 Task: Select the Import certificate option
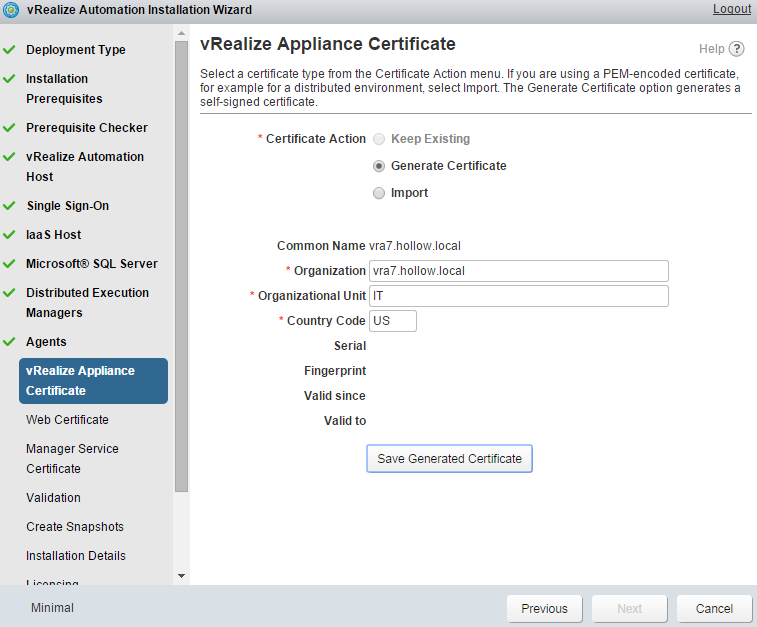(379, 193)
